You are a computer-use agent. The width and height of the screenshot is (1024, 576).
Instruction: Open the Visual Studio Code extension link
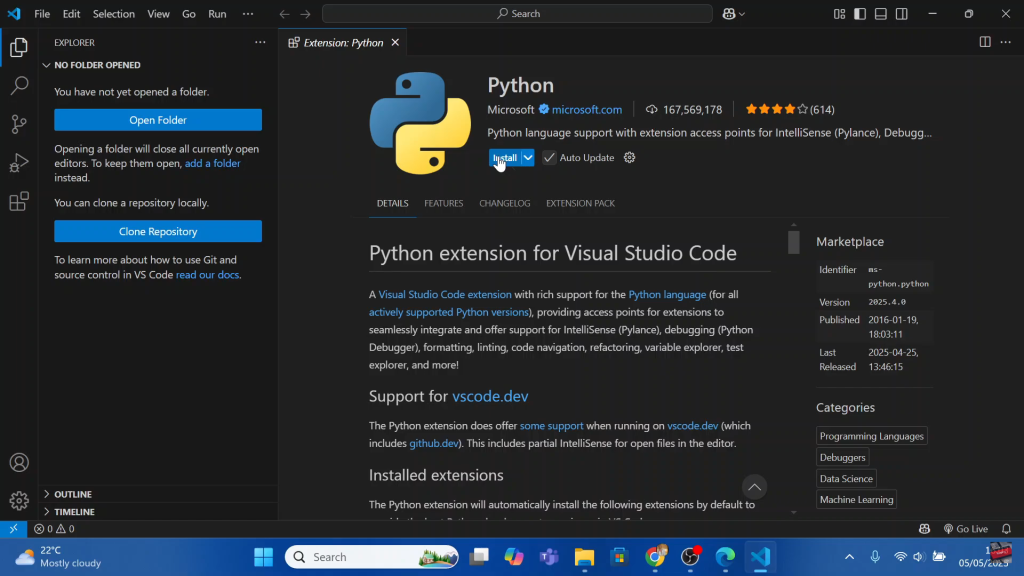(x=445, y=295)
